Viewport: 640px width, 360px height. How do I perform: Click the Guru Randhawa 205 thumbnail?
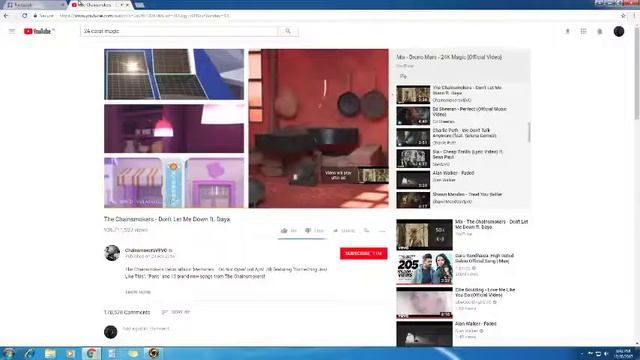(x=424, y=269)
